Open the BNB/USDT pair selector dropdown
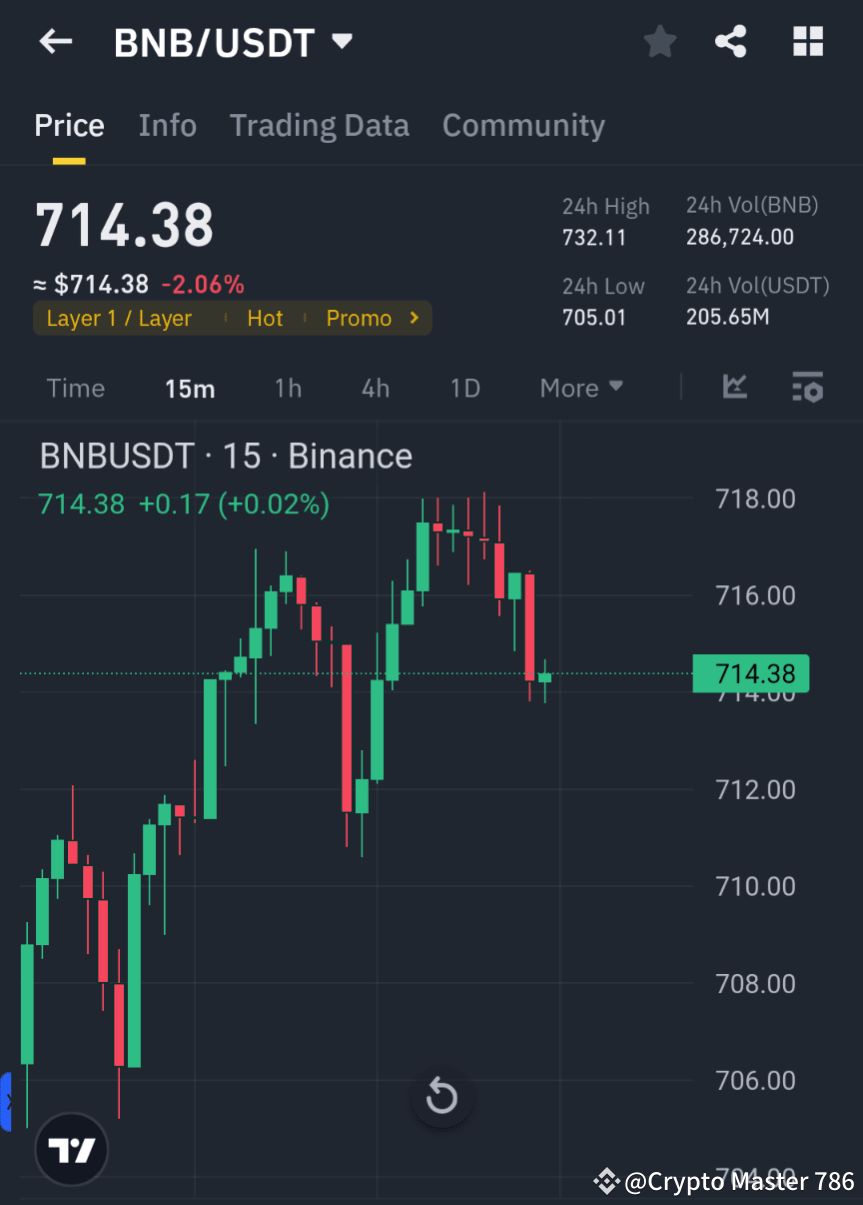Screen dimensions: 863x1205 tap(232, 41)
